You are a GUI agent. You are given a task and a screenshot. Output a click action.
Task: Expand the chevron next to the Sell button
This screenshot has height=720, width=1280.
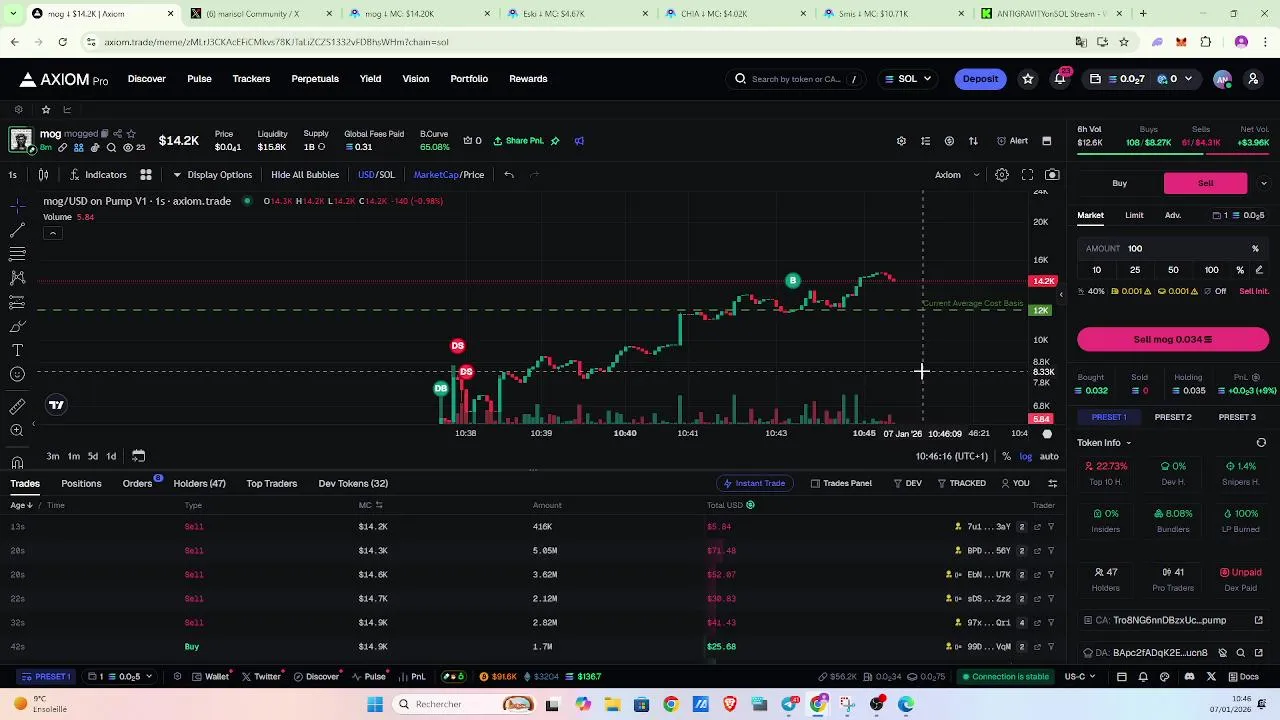click(x=1263, y=183)
